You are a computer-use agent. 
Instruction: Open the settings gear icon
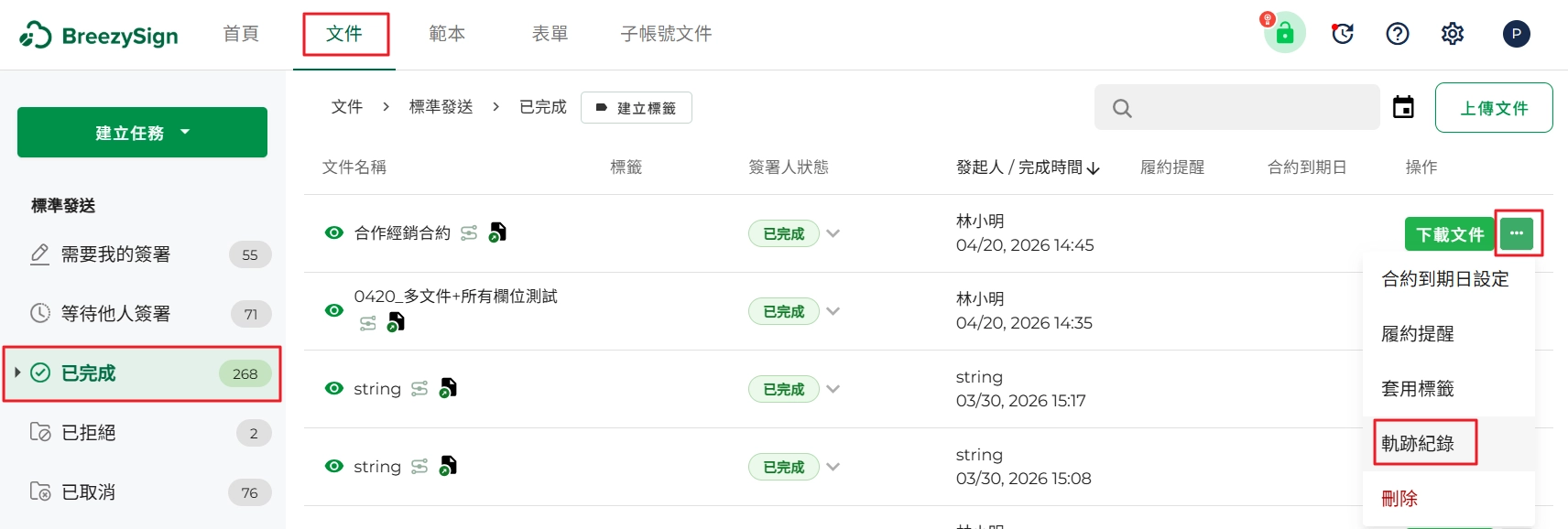pyautogui.click(x=1453, y=34)
